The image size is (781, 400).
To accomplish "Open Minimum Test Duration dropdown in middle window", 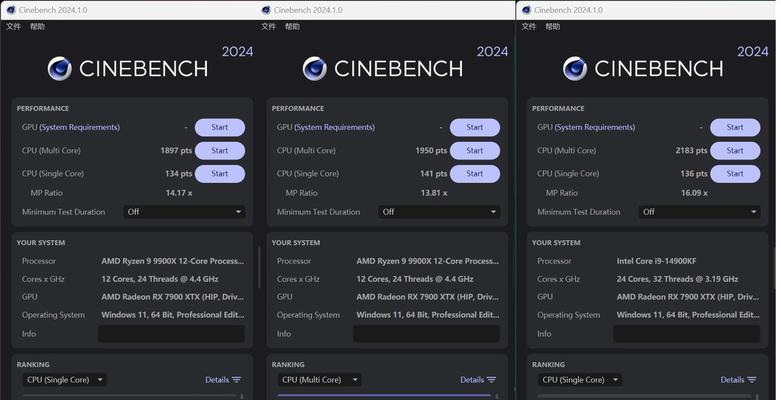I will [439, 212].
